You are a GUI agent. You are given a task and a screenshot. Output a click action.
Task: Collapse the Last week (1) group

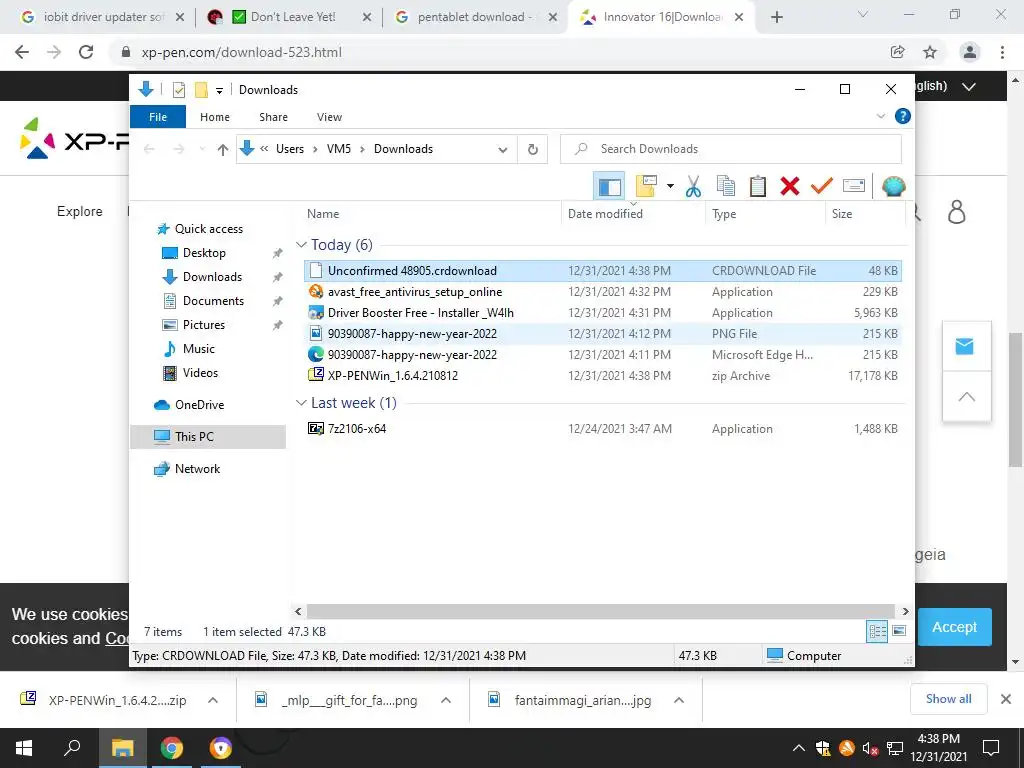[301, 403]
